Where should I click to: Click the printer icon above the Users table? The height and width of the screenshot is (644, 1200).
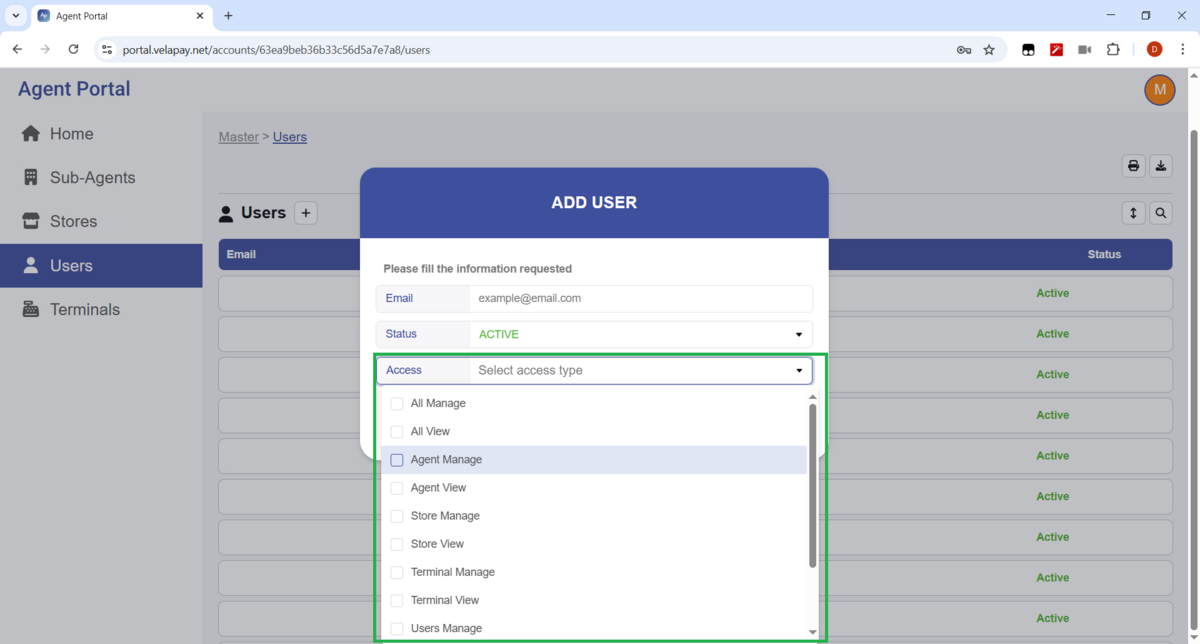(1133, 166)
